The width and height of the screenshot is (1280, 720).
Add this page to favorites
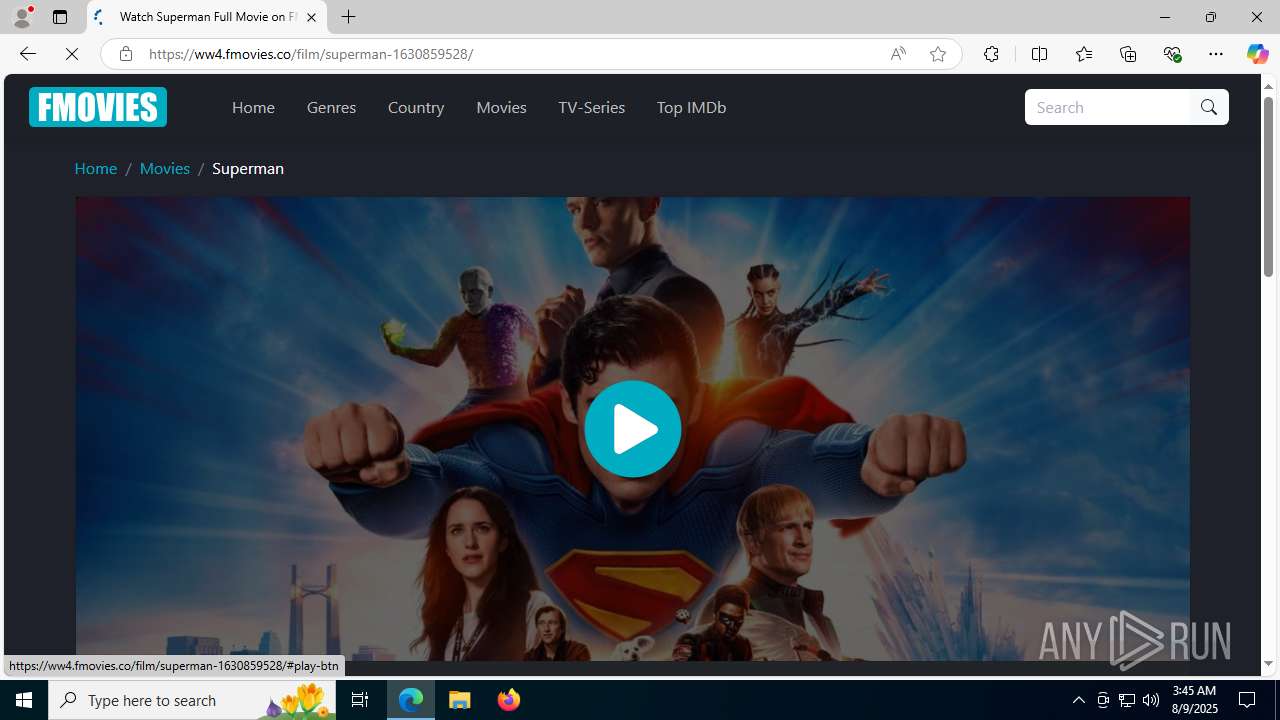[x=938, y=54]
